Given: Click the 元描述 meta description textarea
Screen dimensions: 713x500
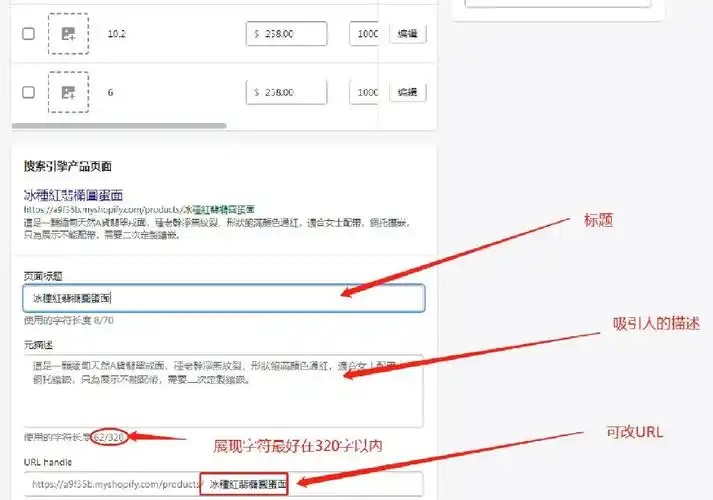Looking at the screenshot, I should (x=224, y=390).
